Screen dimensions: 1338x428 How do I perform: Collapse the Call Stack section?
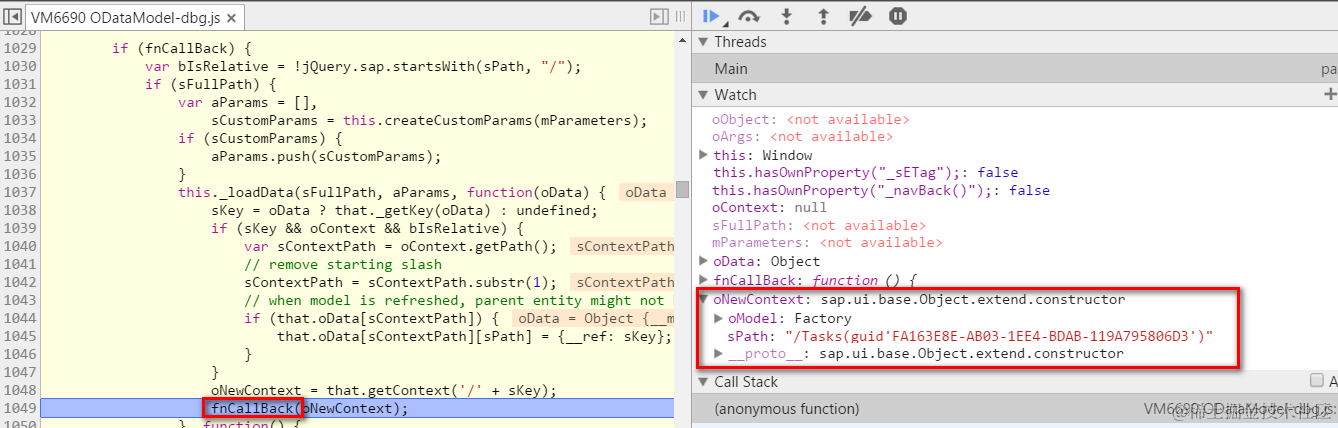[704, 382]
